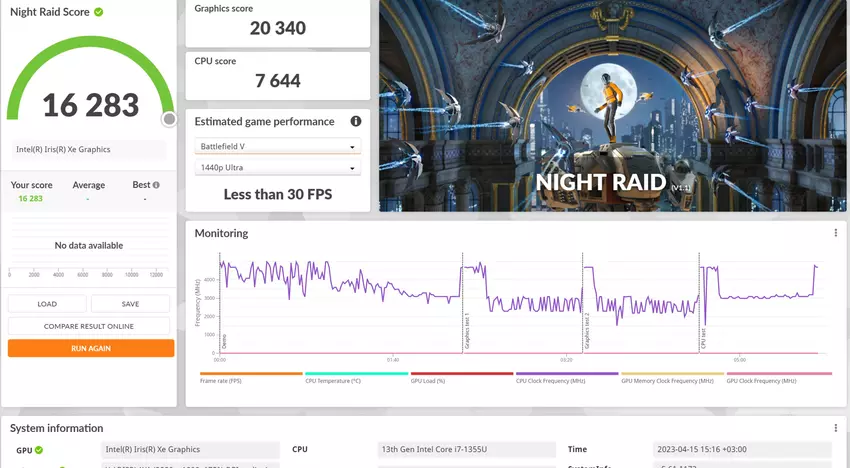Expand the 1440p Ultra resolution dropdown

277,168
